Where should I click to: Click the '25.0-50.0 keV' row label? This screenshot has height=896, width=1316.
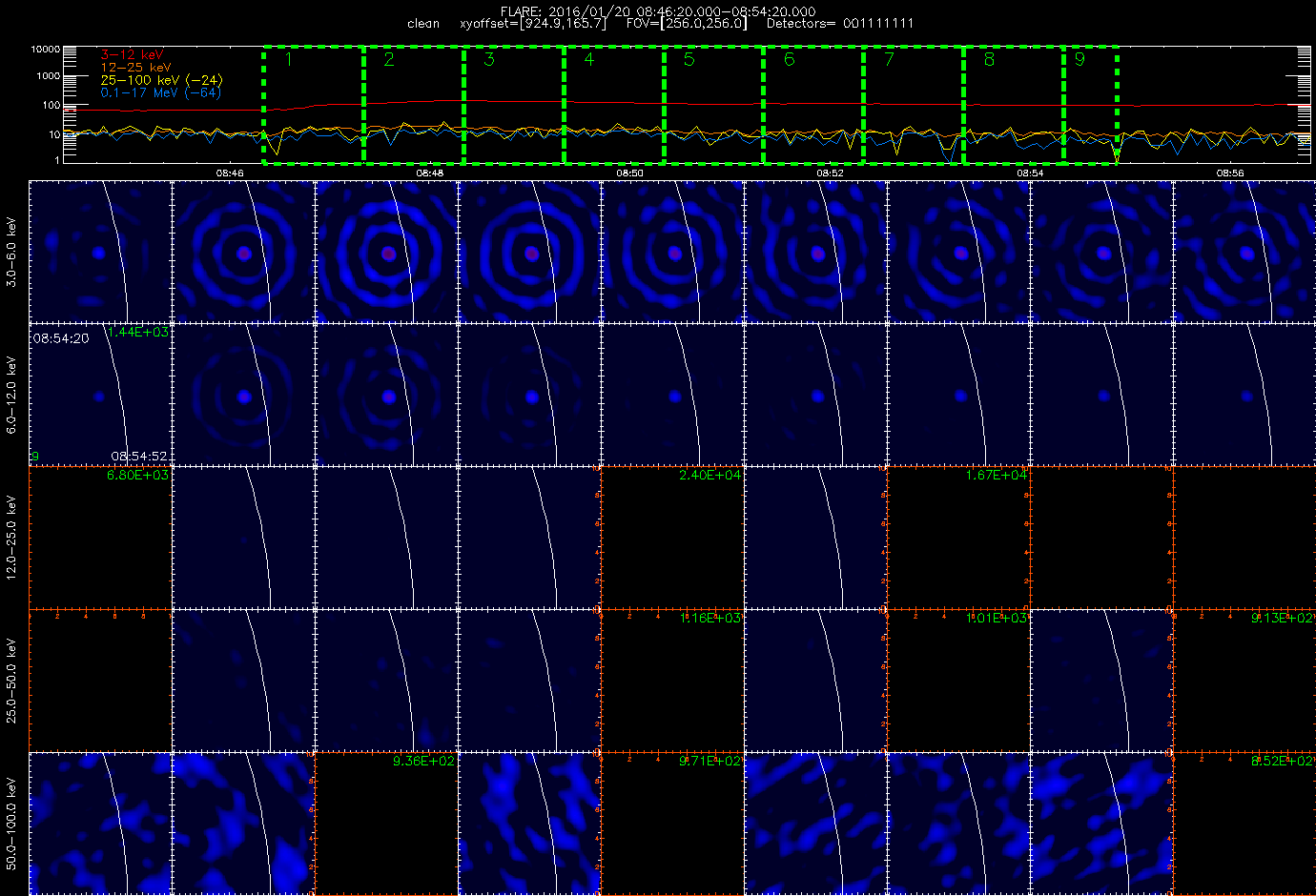11,681
